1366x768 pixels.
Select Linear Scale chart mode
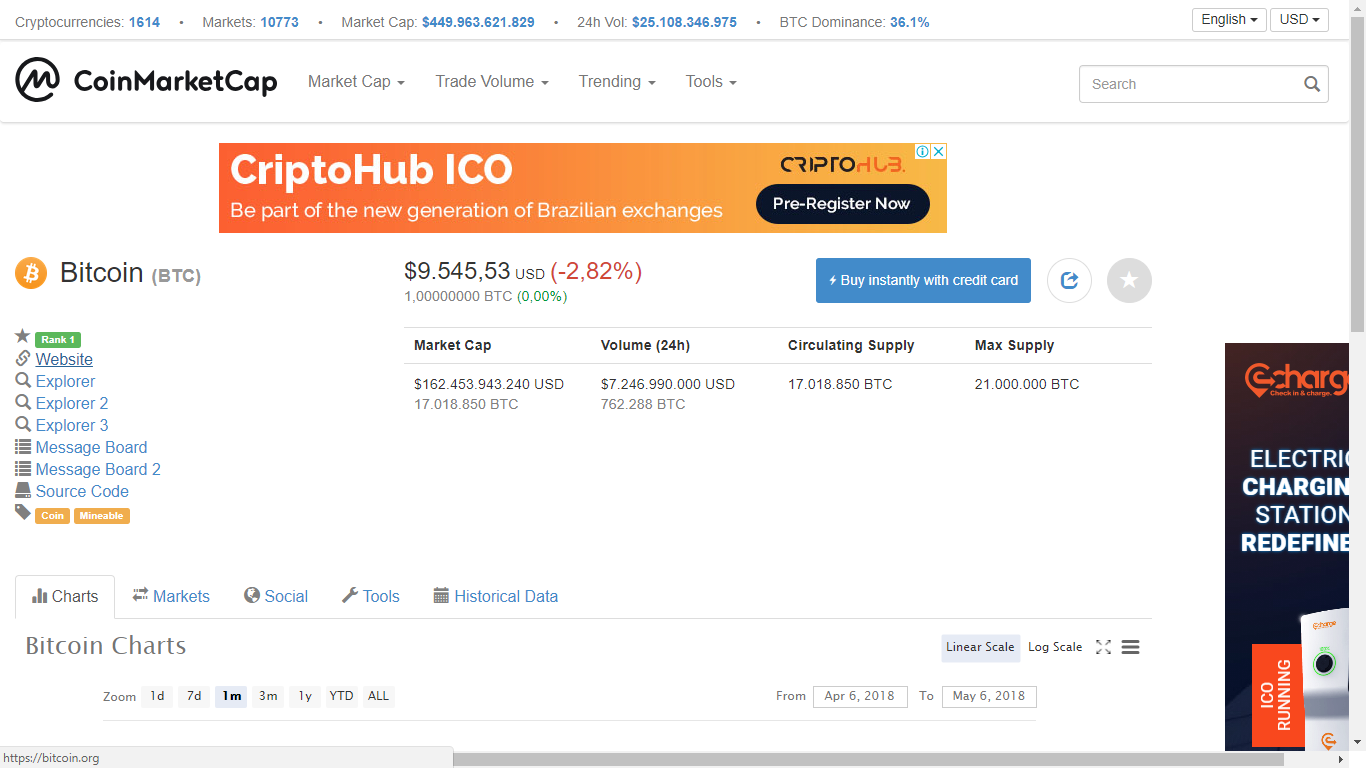click(980, 647)
